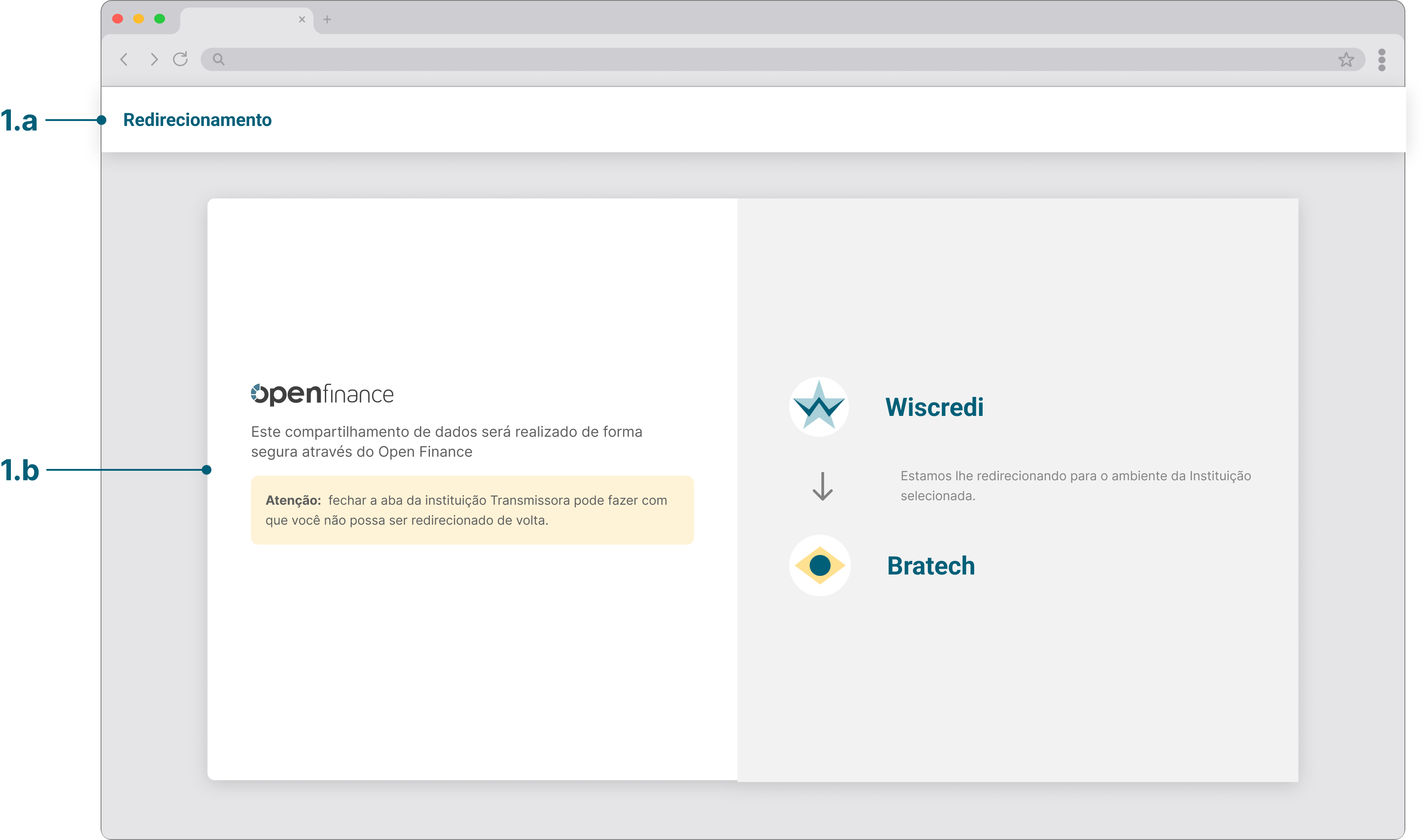Viewport: 1428px width, 840px height.
Task: Click the green maximize window button
Action: click(x=160, y=19)
